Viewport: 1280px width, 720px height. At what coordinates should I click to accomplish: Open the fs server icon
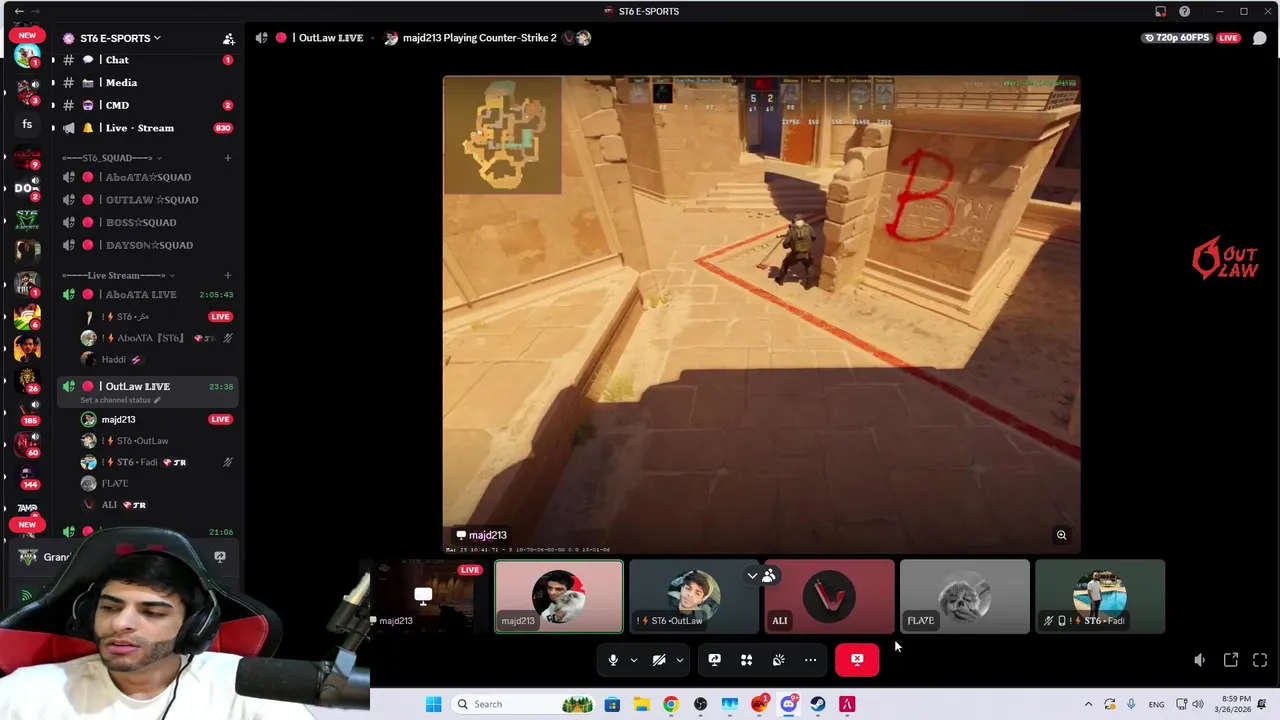(27, 125)
